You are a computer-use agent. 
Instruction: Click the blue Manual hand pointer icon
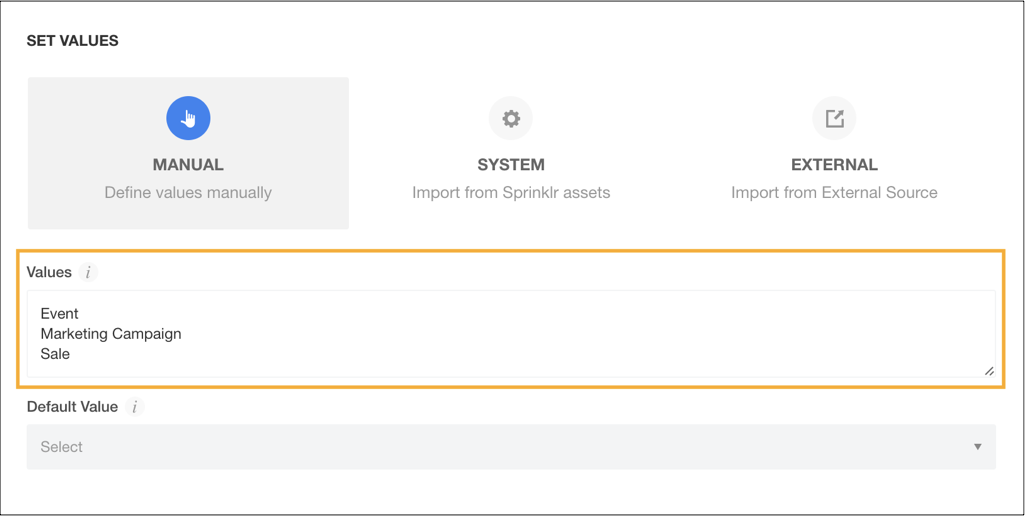click(x=188, y=118)
